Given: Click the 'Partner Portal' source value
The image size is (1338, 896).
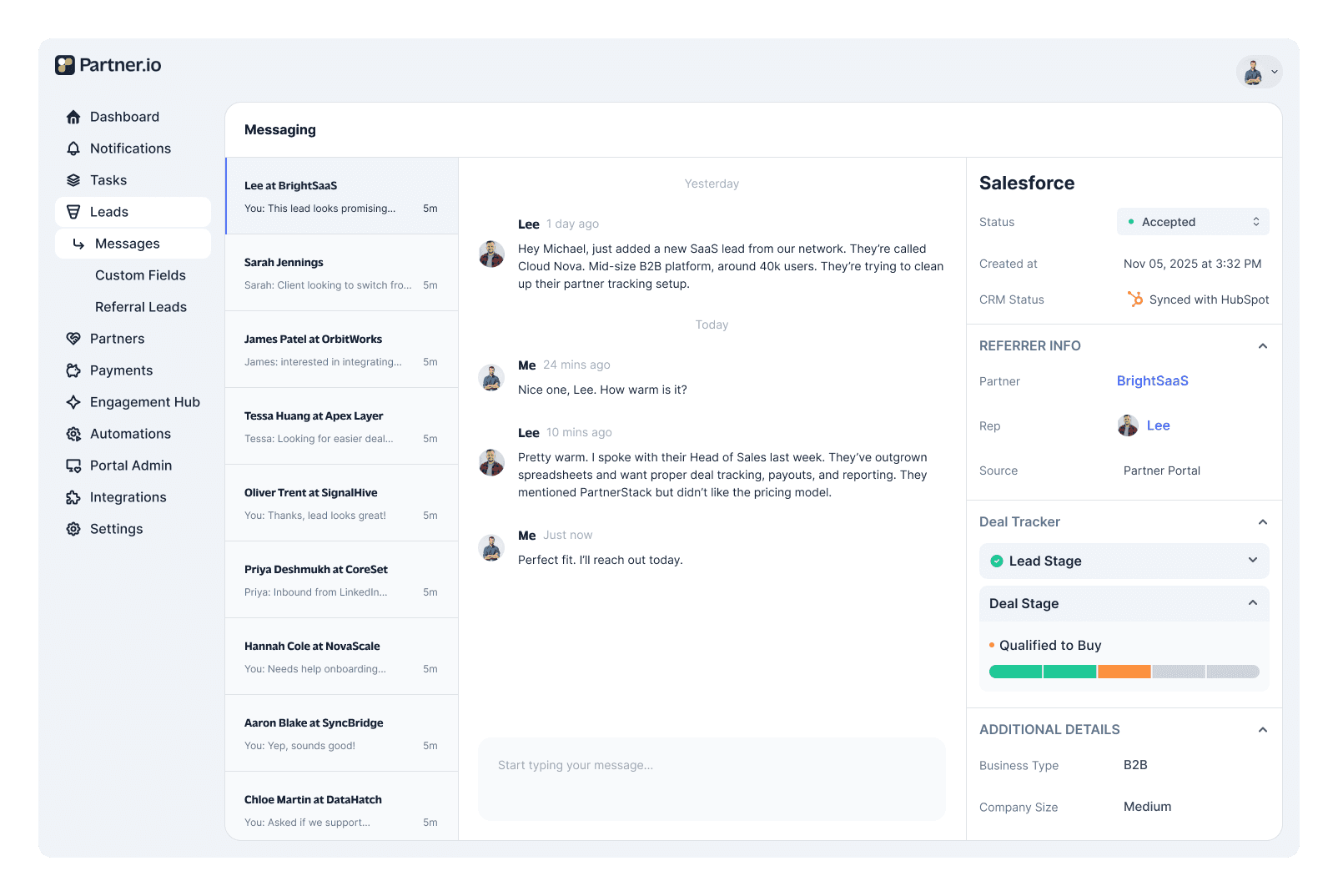Looking at the screenshot, I should point(1161,471).
